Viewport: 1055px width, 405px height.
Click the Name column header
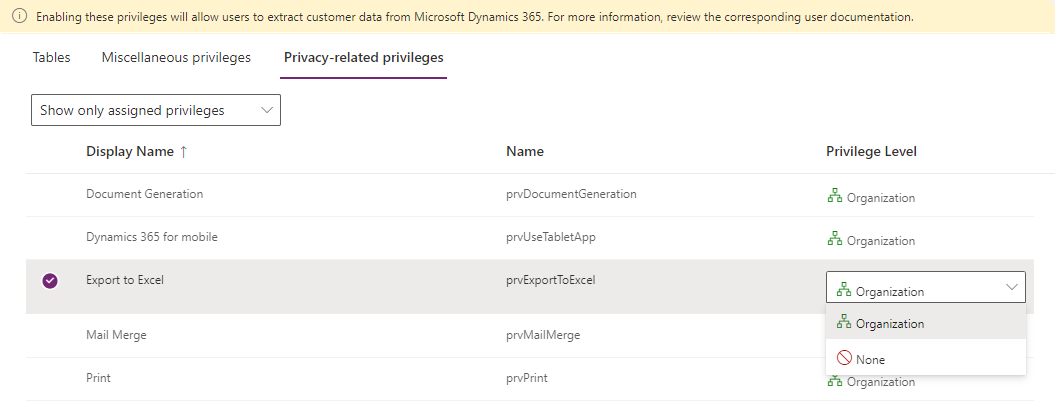pyautogui.click(x=525, y=152)
